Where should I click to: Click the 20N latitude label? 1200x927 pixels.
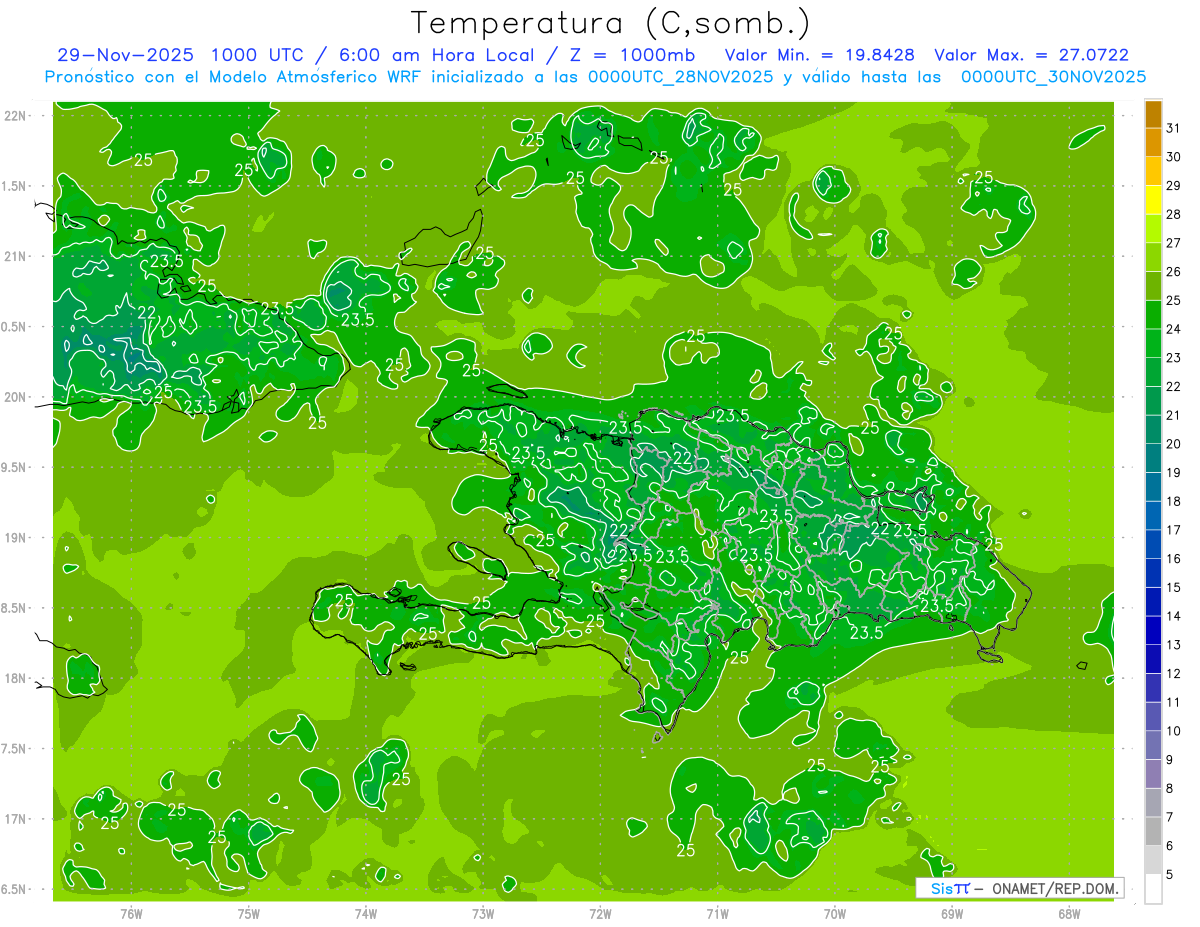[17, 397]
